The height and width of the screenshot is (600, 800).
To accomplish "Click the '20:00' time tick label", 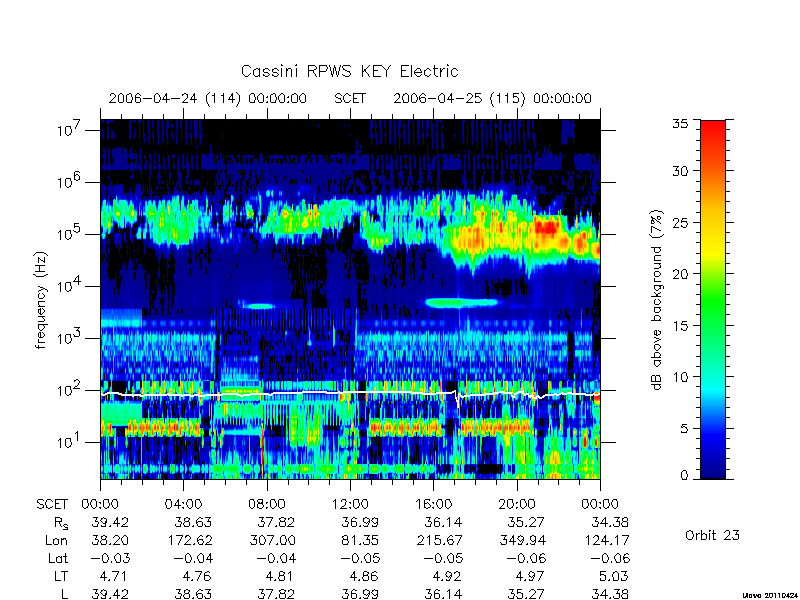I will (517, 504).
